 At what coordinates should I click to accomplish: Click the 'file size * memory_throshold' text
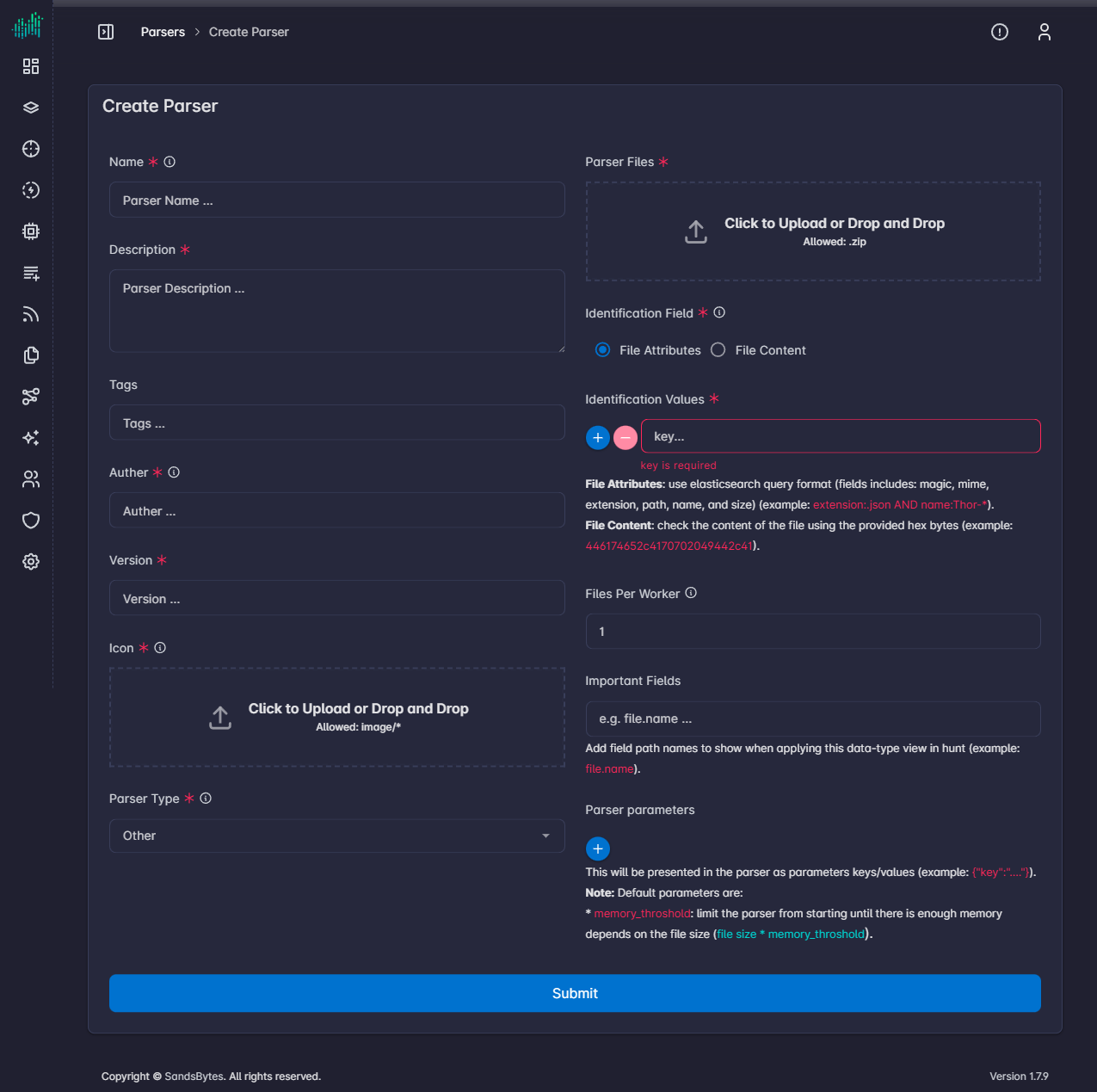pyautogui.click(x=791, y=935)
